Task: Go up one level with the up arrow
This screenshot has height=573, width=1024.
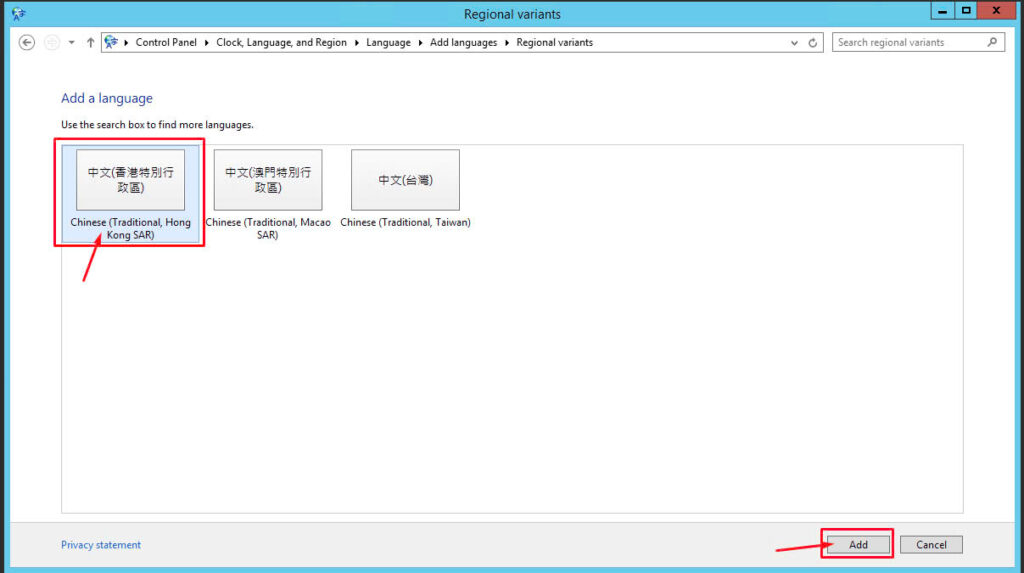Action: pos(90,42)
